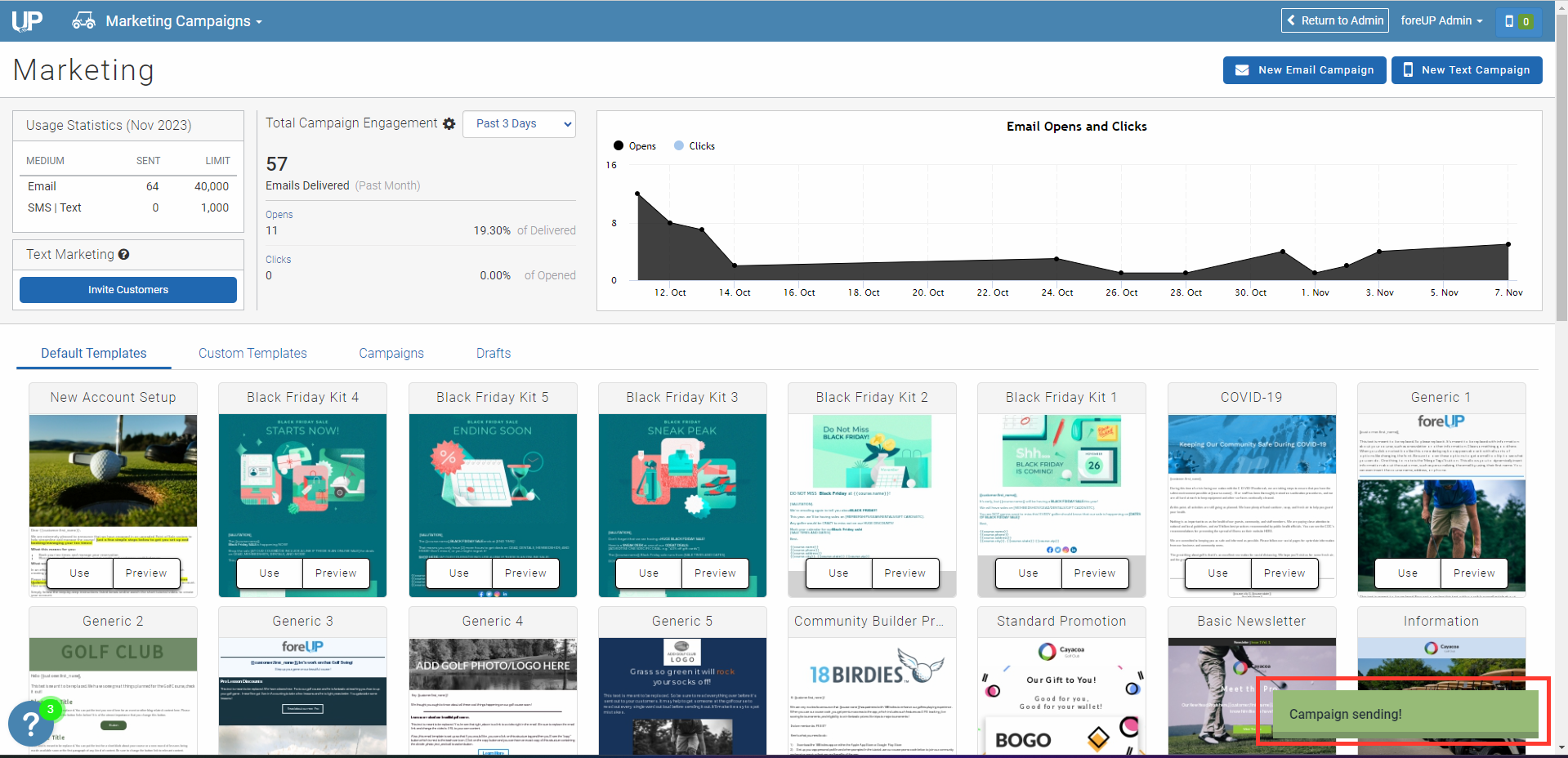Use the Black Friday Kit 1 template

tap(1029, 573)
